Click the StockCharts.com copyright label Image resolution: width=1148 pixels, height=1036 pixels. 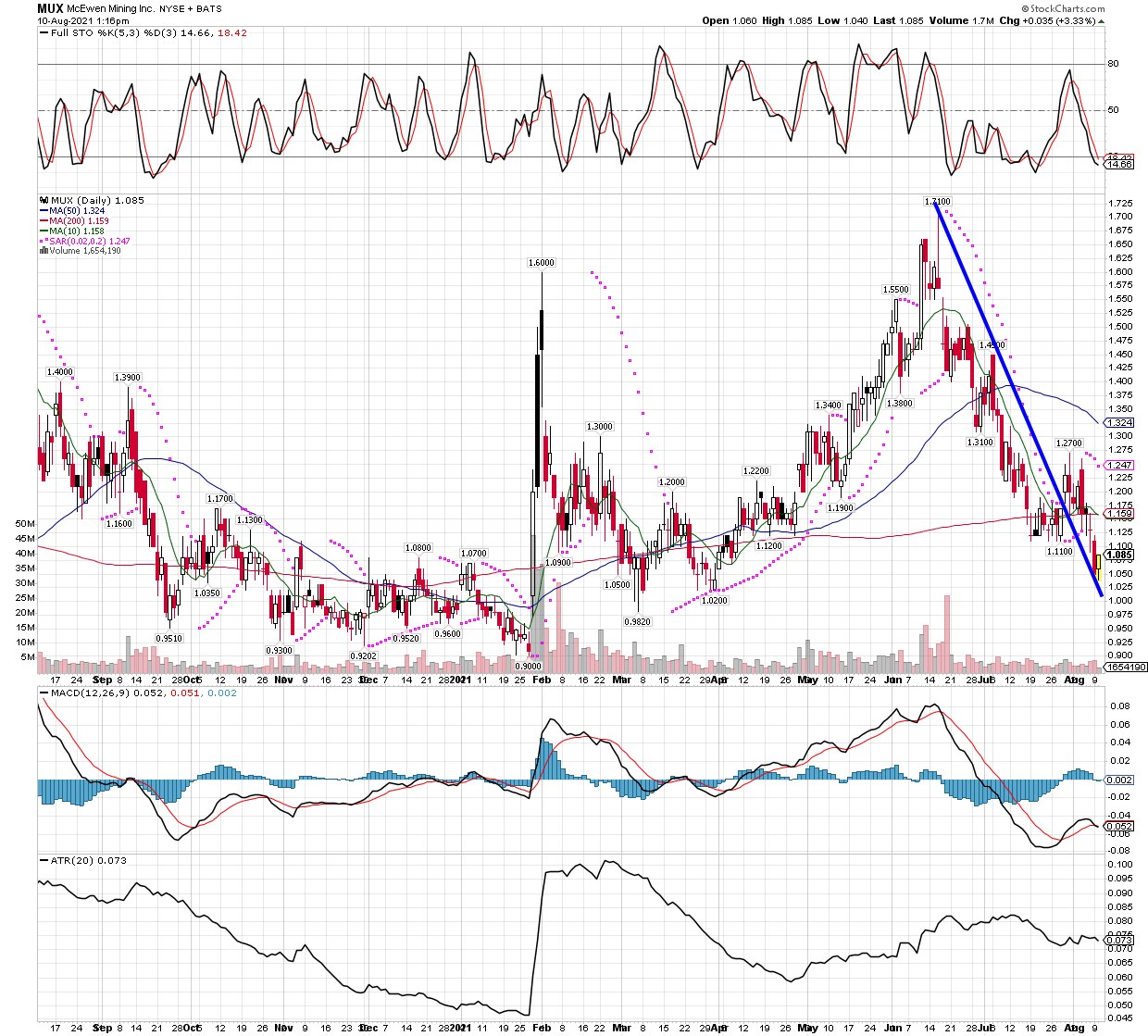(x=1065, y=8)
